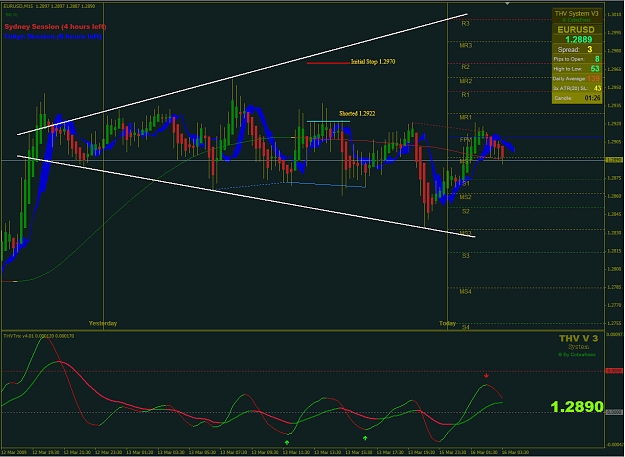Click the 13 Mar 07:30 time axis label

click(x=233, y=453)
